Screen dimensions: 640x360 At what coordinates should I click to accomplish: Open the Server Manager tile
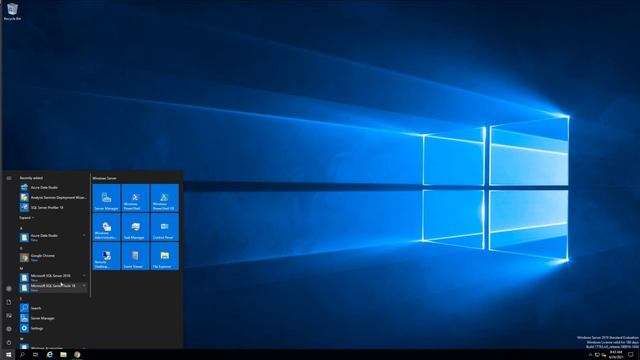(x=107, y=198)
